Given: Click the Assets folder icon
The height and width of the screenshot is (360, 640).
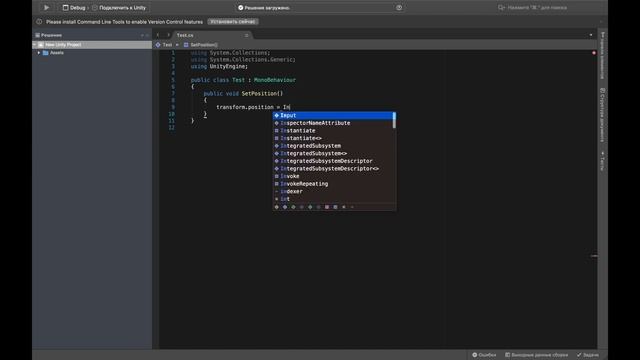Looking at the screenshot, I should [x=46, y=53].
